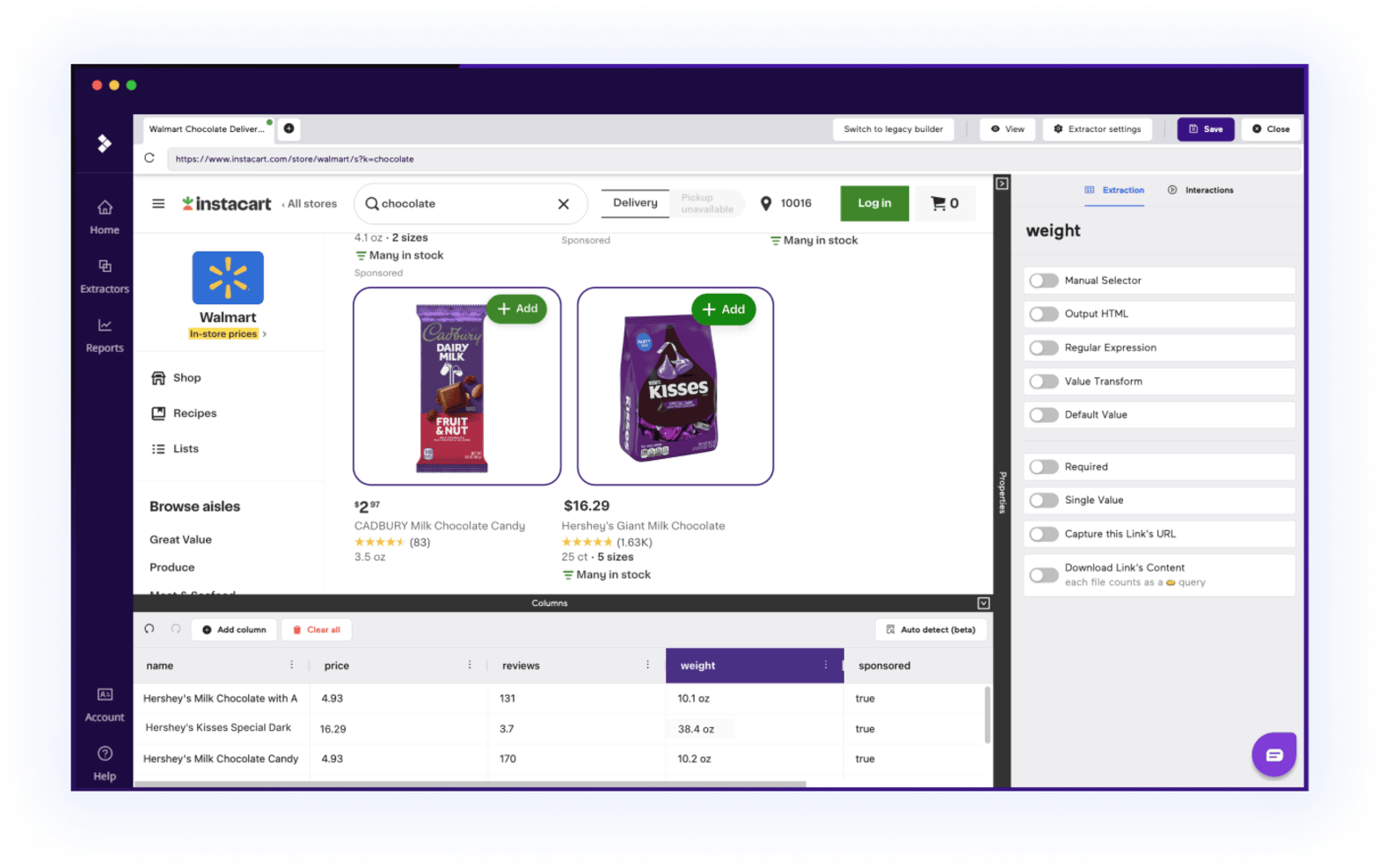Open options menu for price column
Screen dimensions: 1379x868
tap(470, 665)
